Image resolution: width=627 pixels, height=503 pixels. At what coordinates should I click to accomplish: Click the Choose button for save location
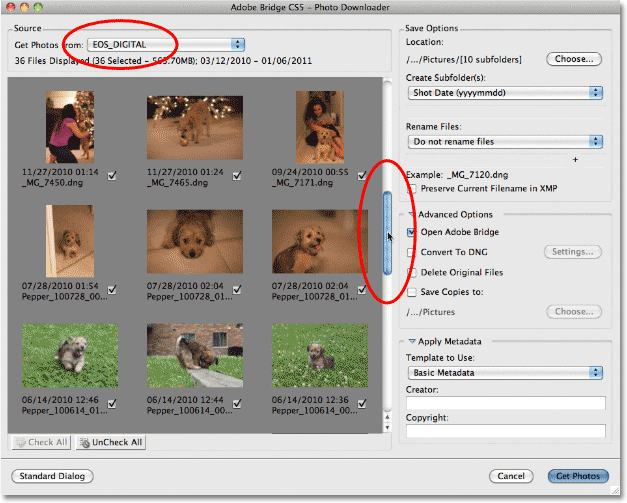(574, 59)
